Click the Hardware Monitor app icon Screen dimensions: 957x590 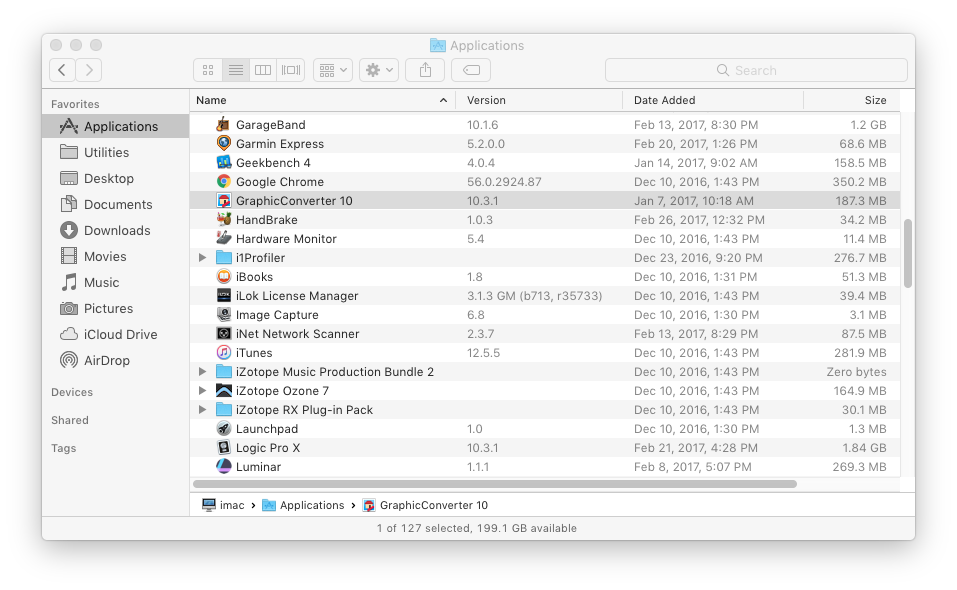coord(224,239)
